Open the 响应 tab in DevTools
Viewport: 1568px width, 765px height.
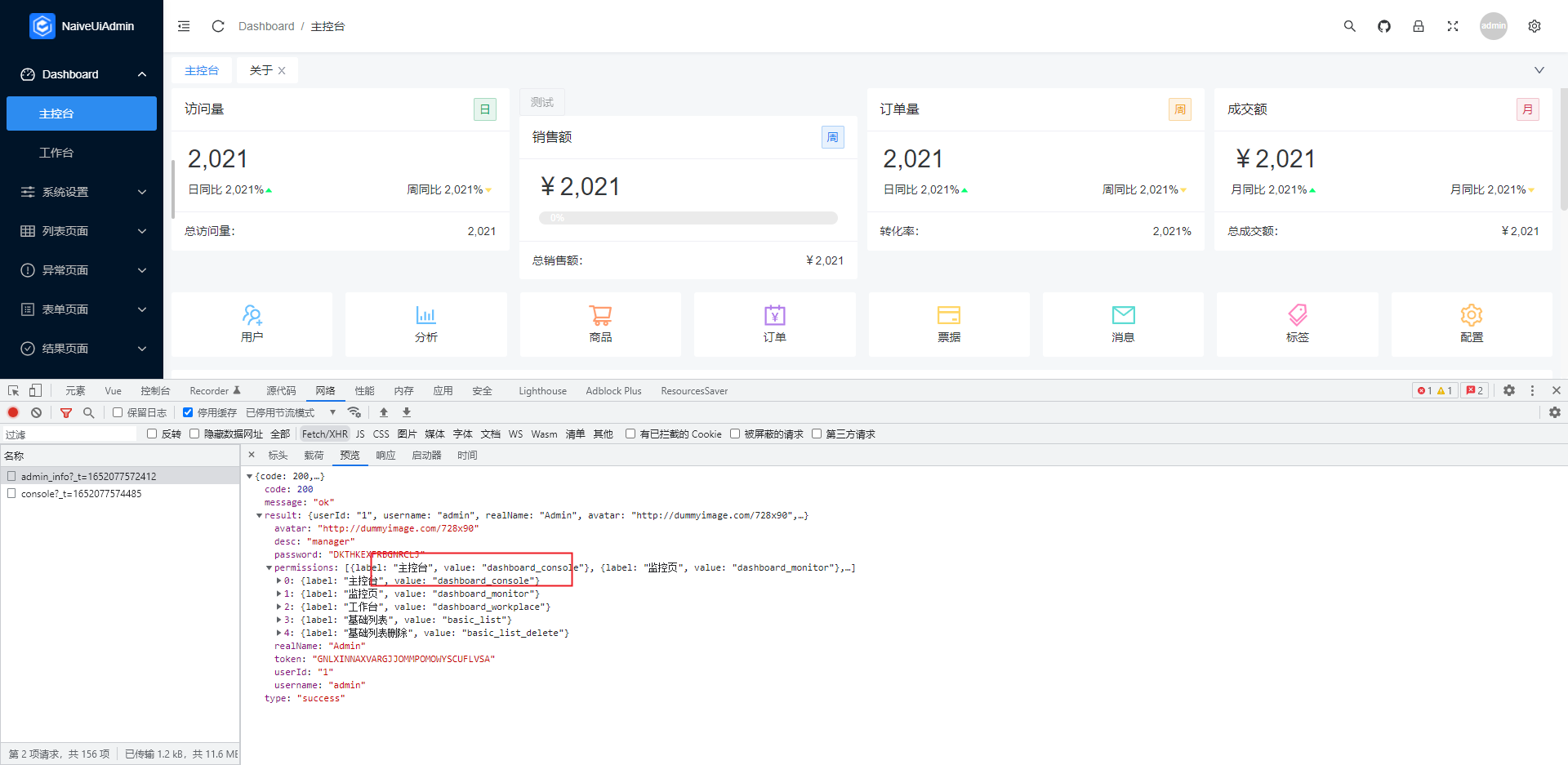pos(385,455)
